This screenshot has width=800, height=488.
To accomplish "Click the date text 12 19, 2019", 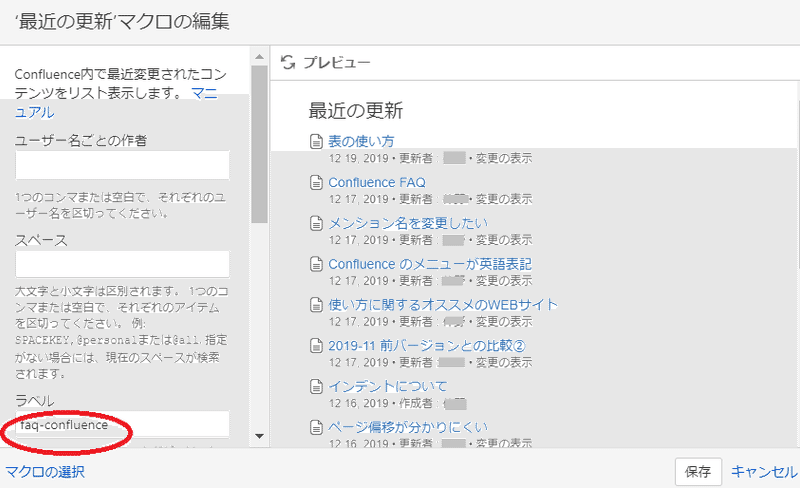I will coord(359,158).
